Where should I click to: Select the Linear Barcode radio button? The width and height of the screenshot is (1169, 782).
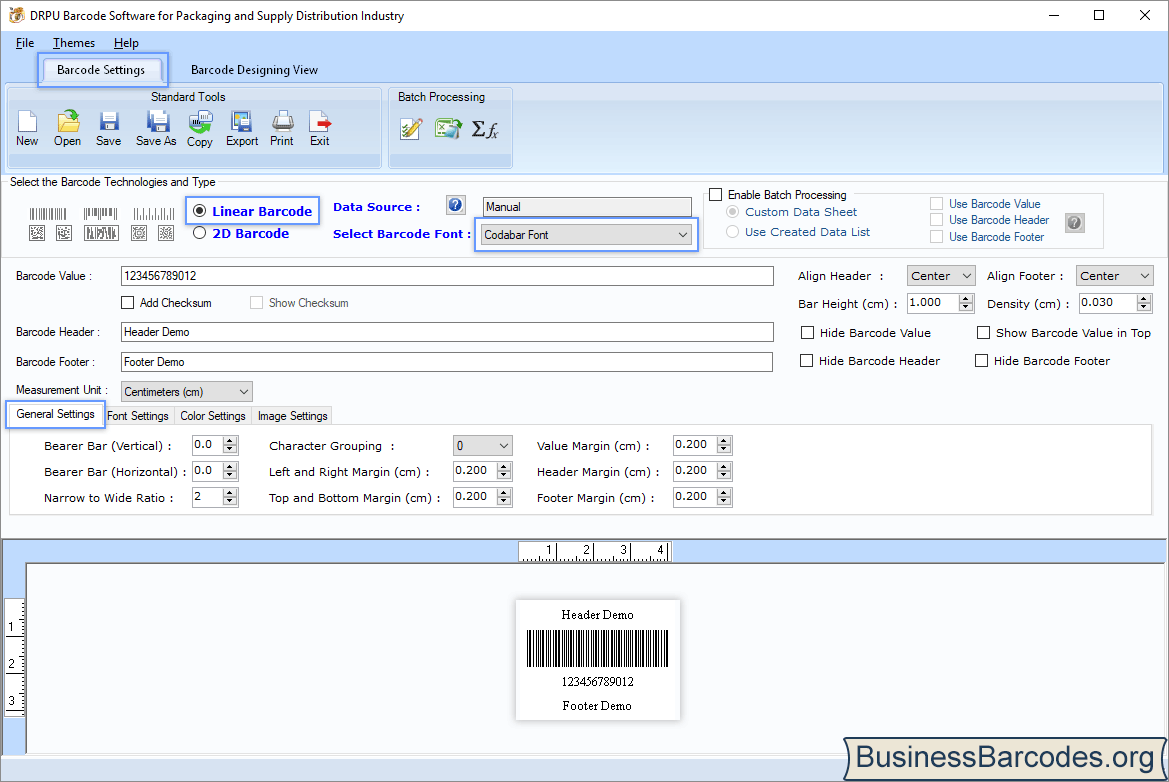[199, 211]
